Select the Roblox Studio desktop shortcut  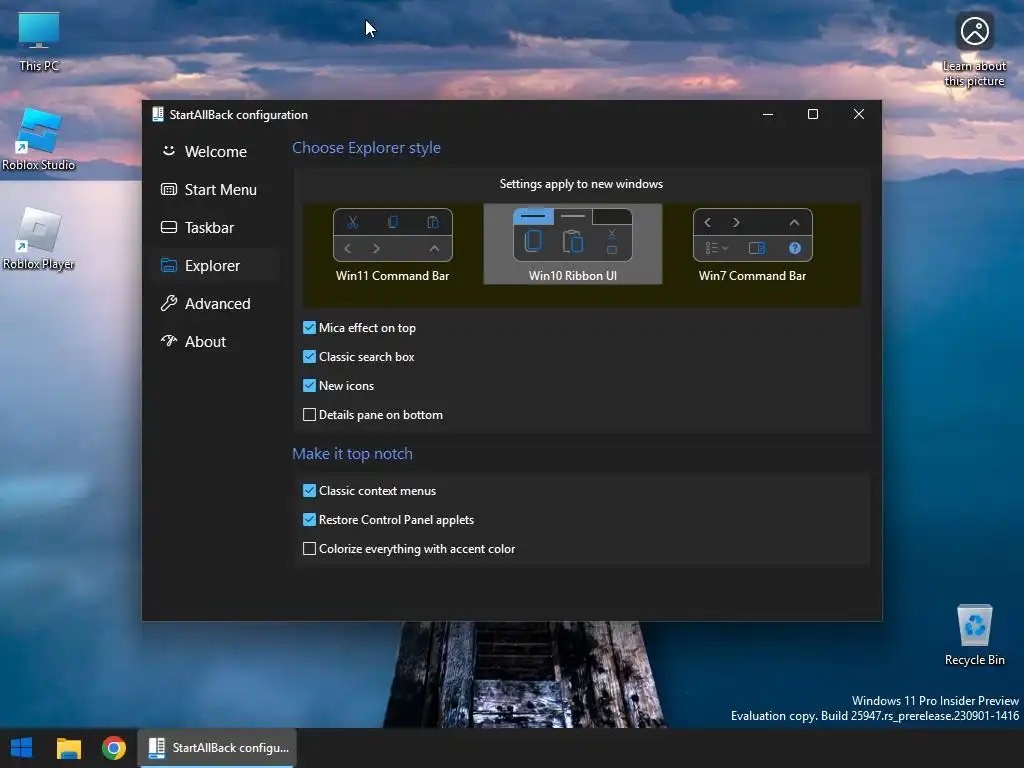click(x=39, y=140)
